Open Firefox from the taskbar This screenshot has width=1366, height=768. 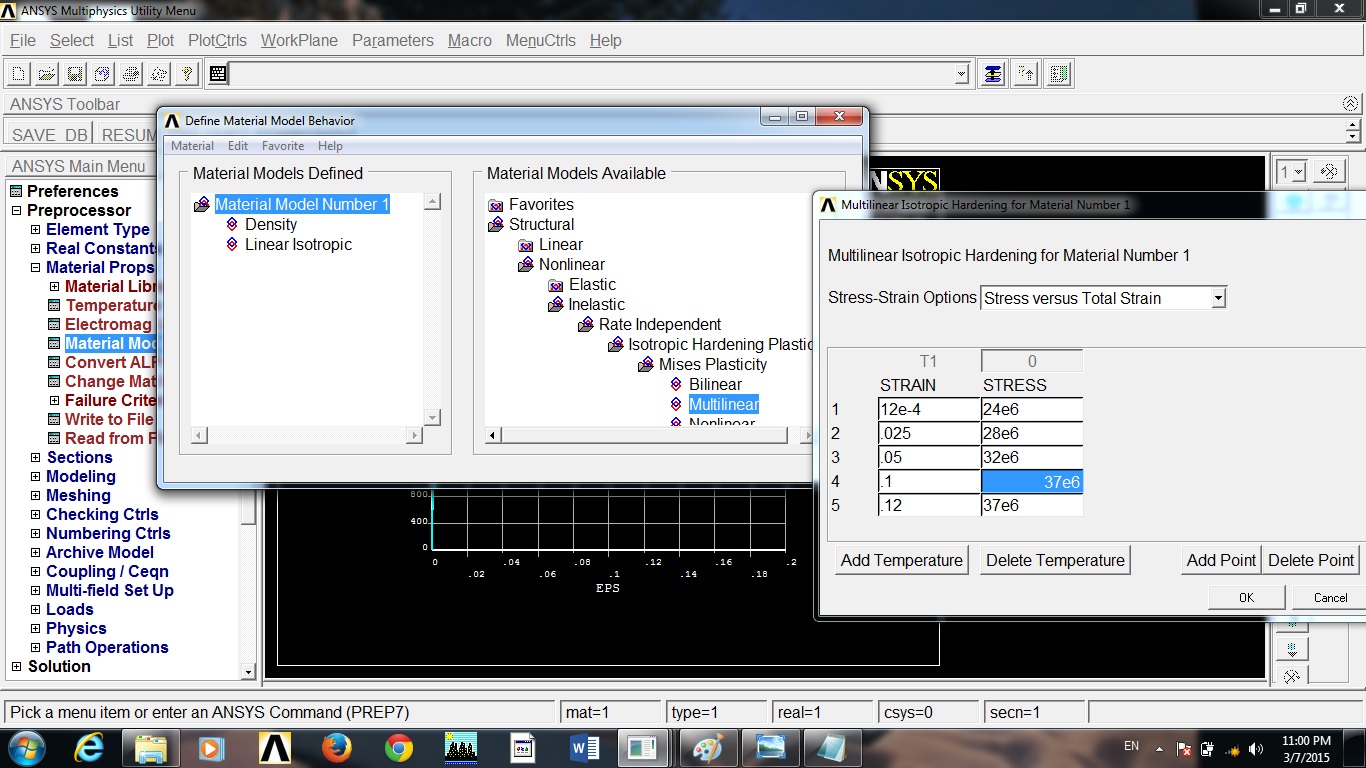tap(336, 747)
